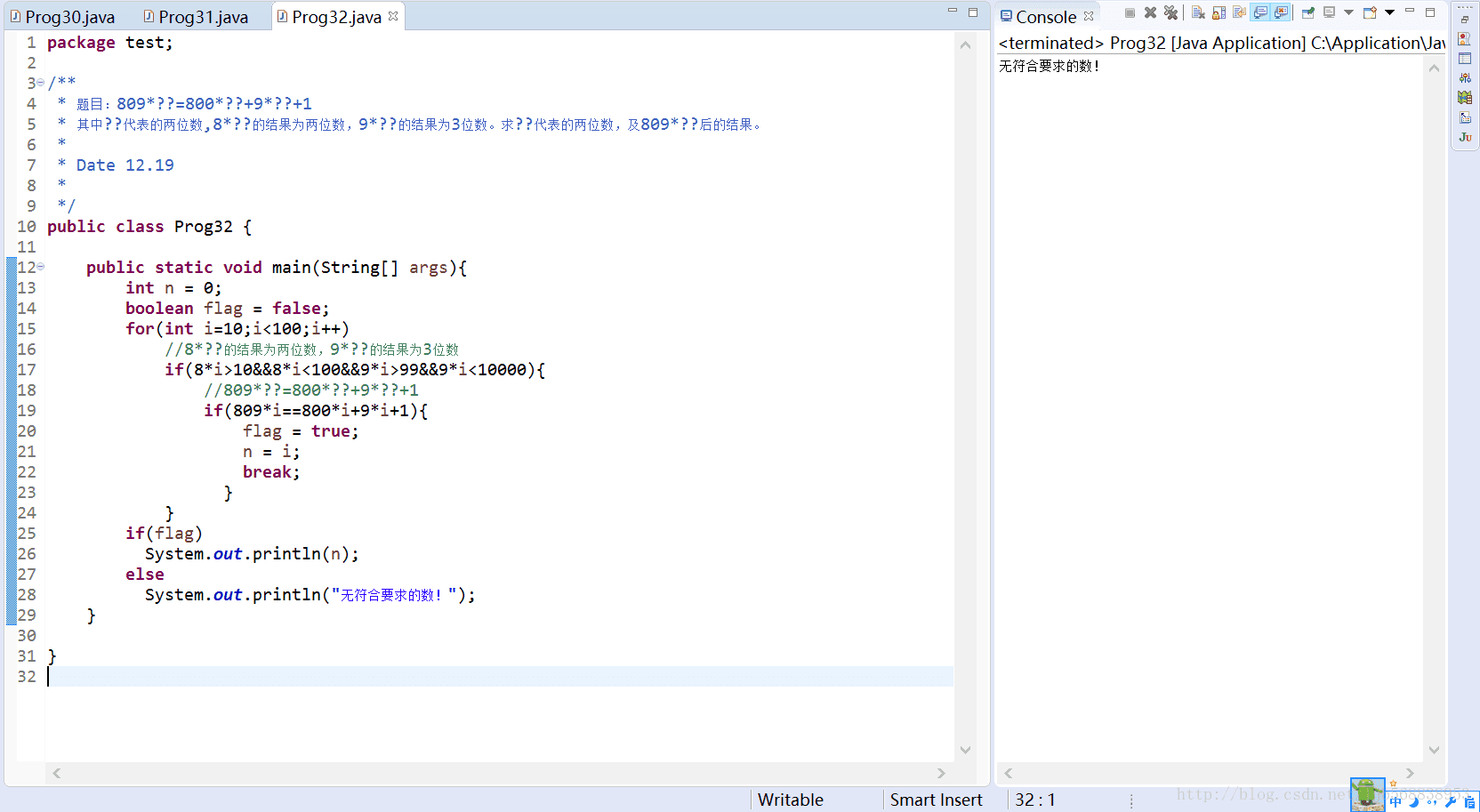Click the Console horizontal scroll right arrow
This screenshot has width=1480, height=812.
[1410, 773]
